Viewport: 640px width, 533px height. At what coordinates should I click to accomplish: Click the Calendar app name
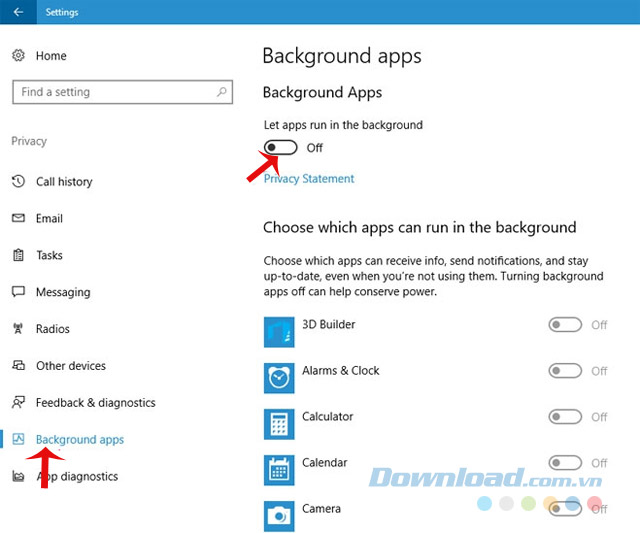(x=325, y=462)
